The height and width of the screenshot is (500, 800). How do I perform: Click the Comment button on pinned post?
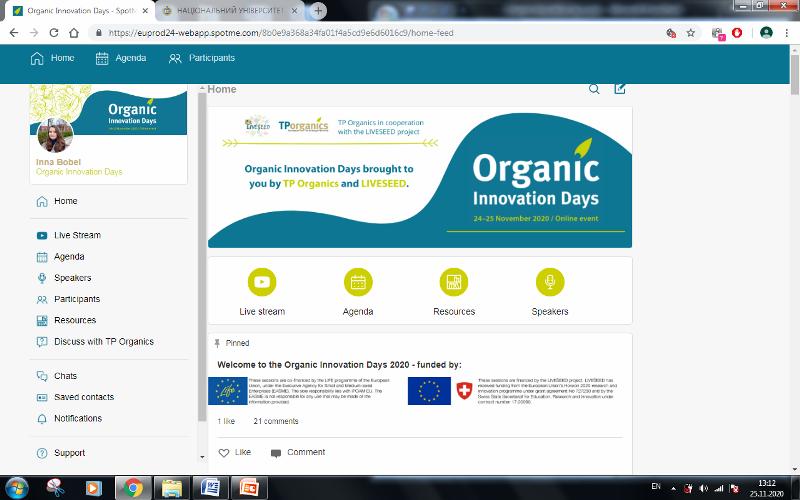point(298,453)
